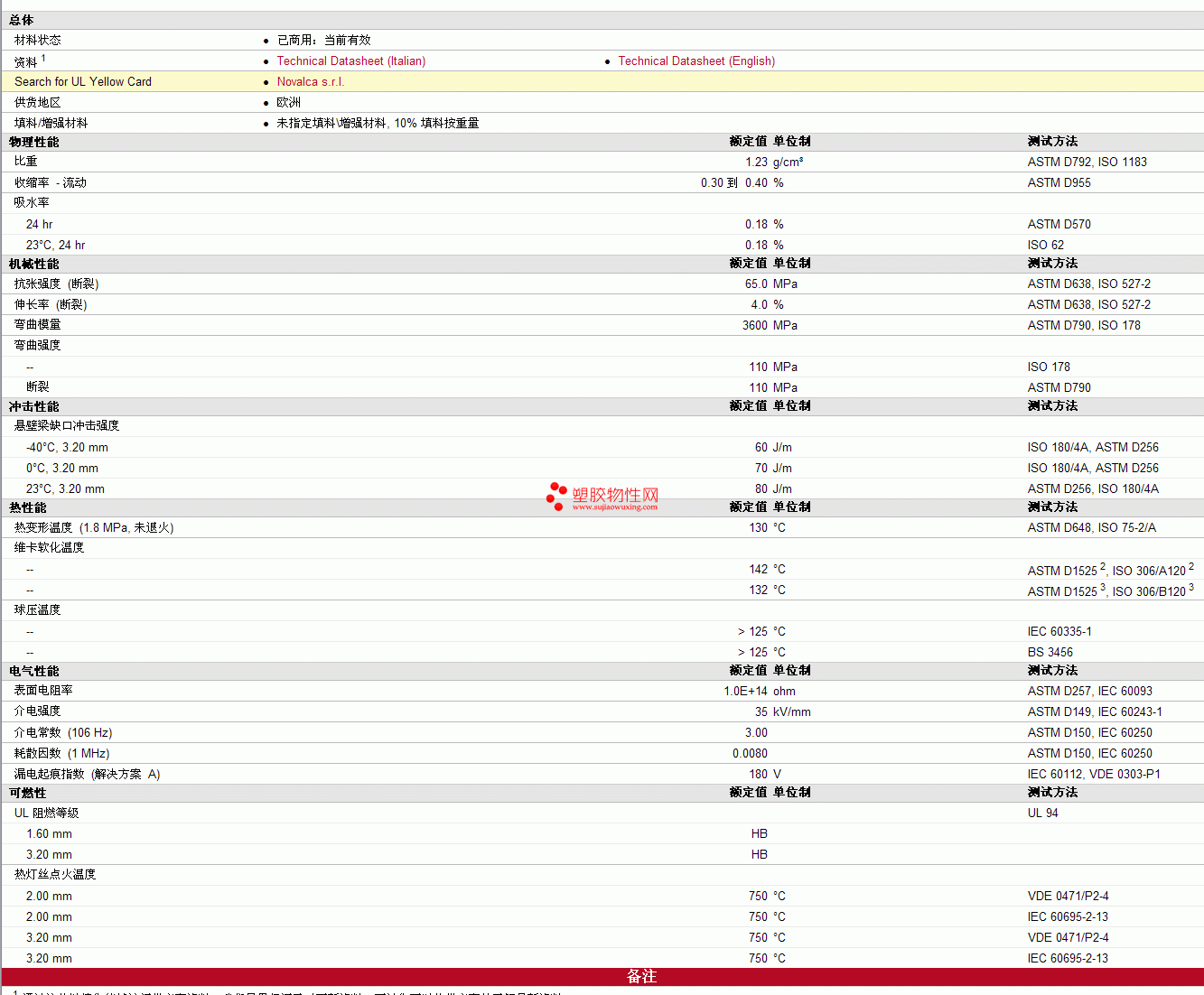
Task: Click the density value 1.23
Action: click(x=757, y=163)
